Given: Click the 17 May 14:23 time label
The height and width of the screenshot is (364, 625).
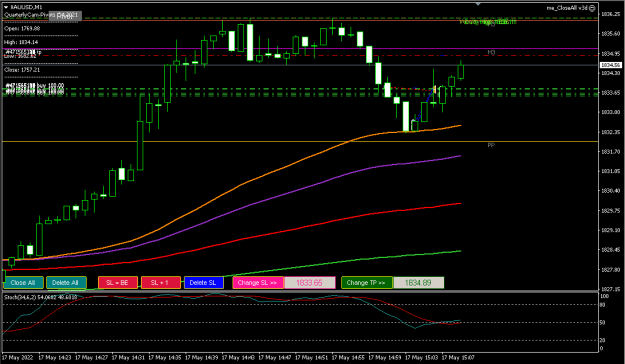Looking at the screenshot, I should tap(55, 357).
